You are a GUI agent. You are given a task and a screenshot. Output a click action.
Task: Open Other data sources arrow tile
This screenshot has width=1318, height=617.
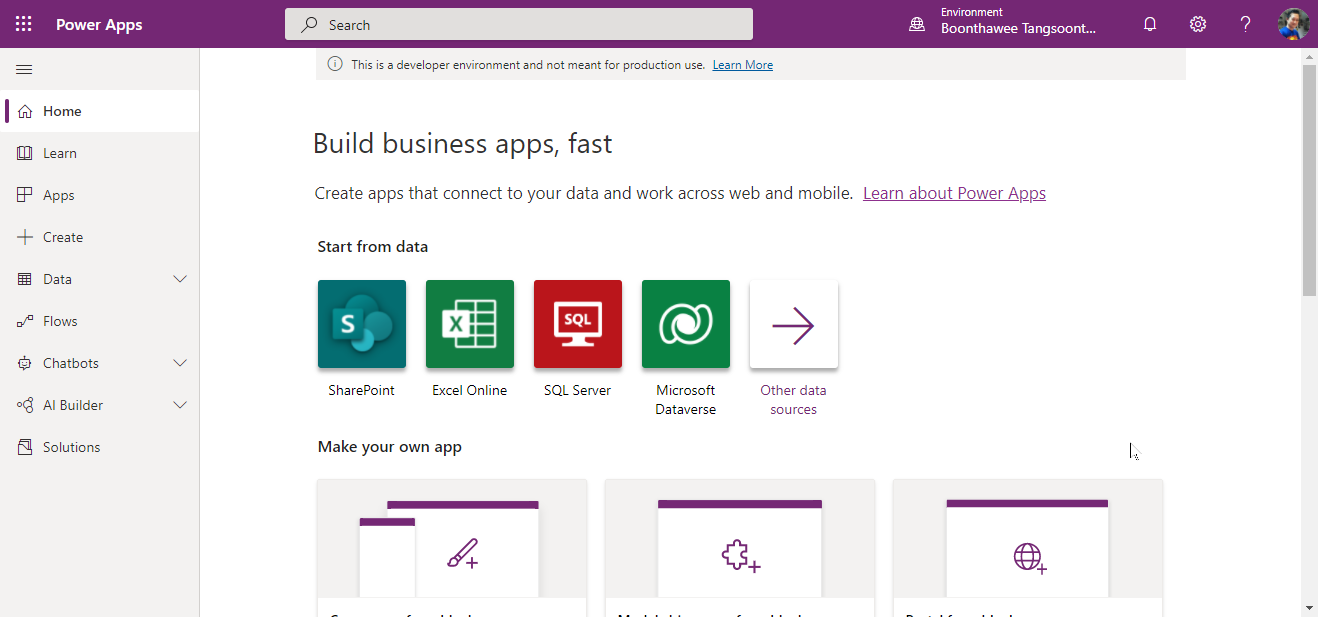(x=794, y=324)
